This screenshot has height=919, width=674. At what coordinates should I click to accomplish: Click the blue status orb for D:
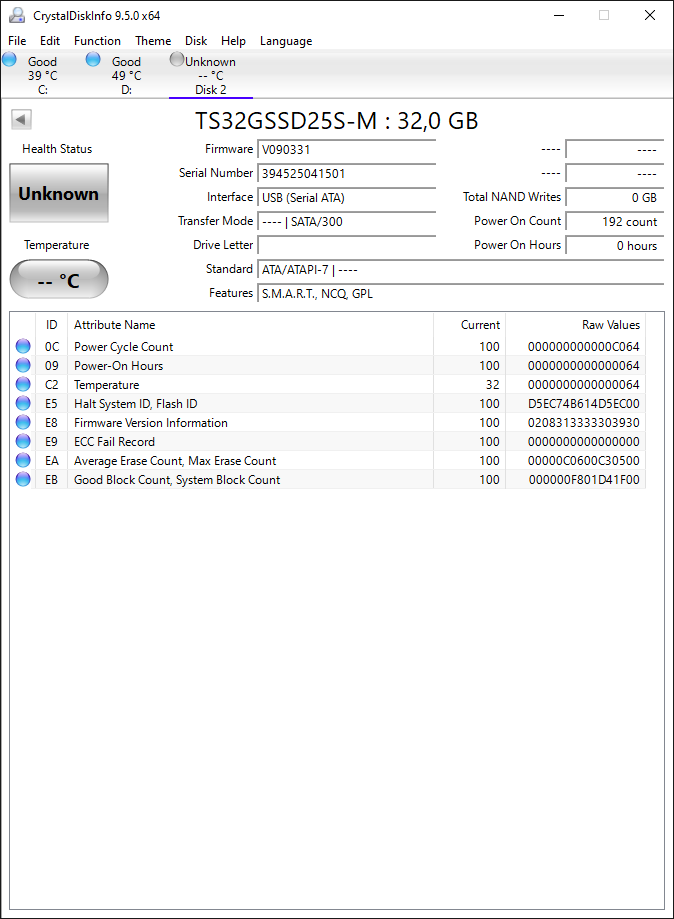93,59
